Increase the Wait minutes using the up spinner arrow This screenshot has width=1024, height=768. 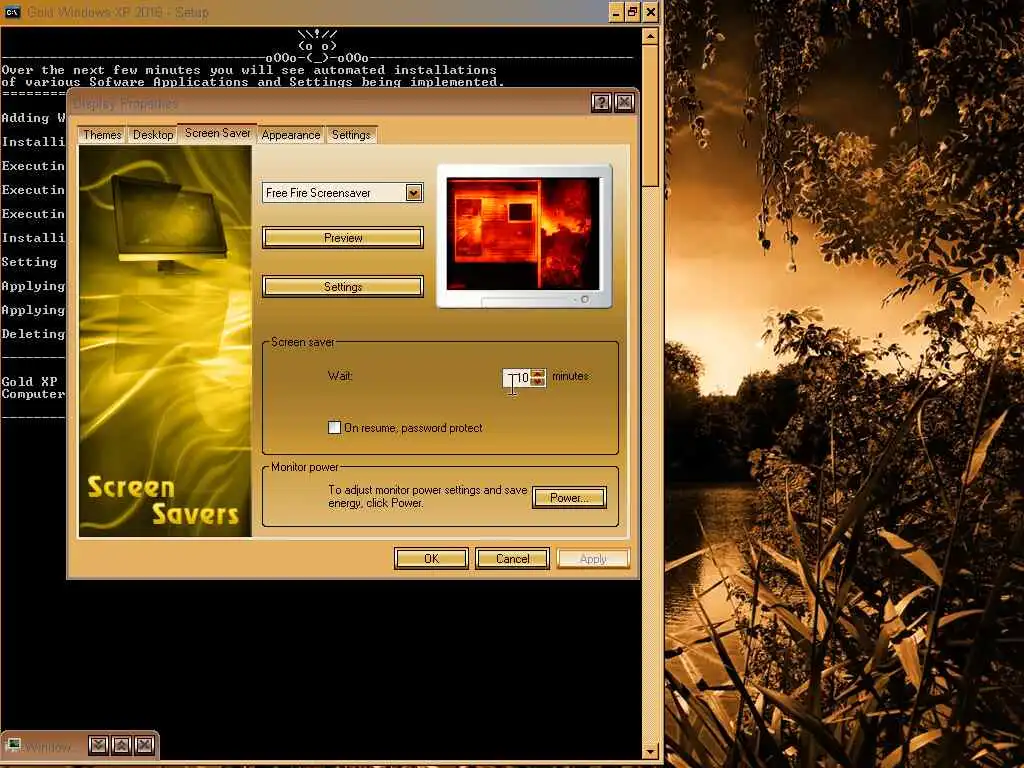tap(538, 374)
